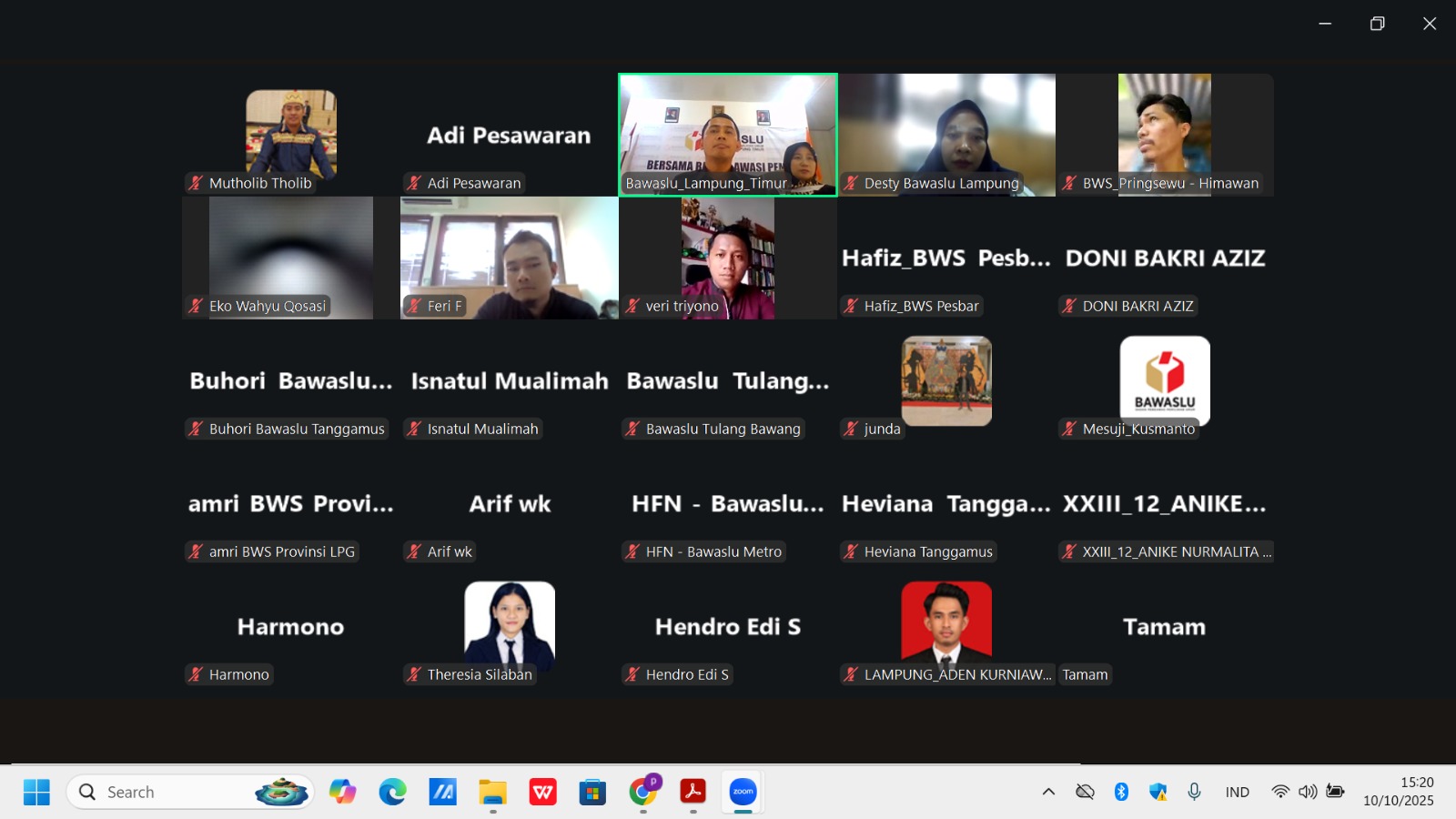Open File Explorer from the taskbar
This screenshot has width=1456, height=819.
pyautogui.click(x=492, y=792)
